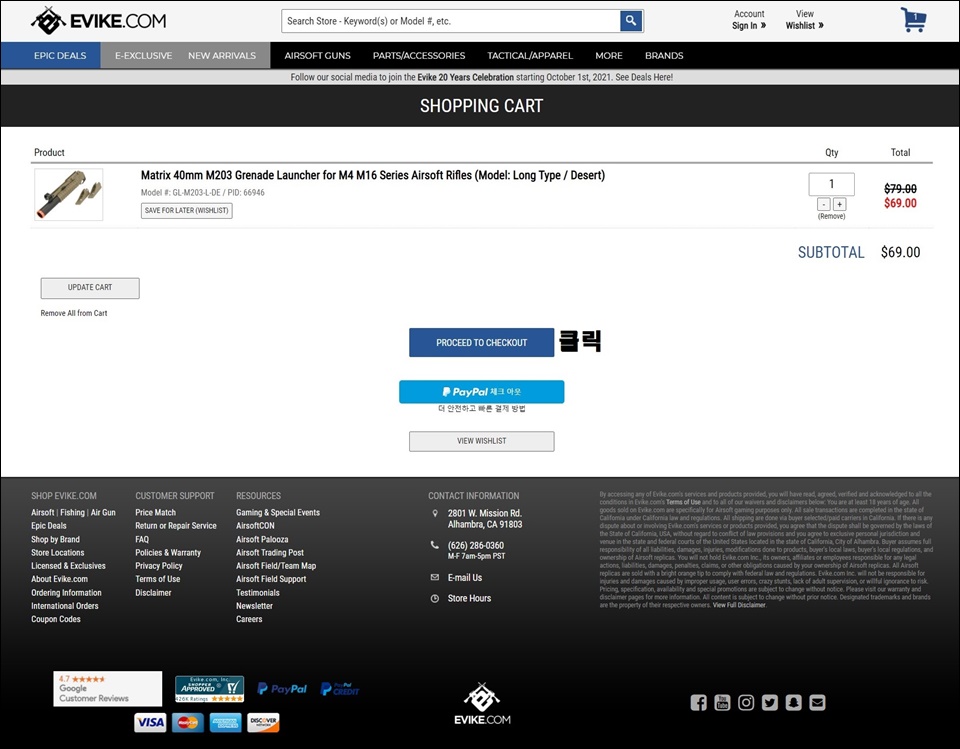Click the Update Cart button
960x749 pixels.
click(90, 288)
